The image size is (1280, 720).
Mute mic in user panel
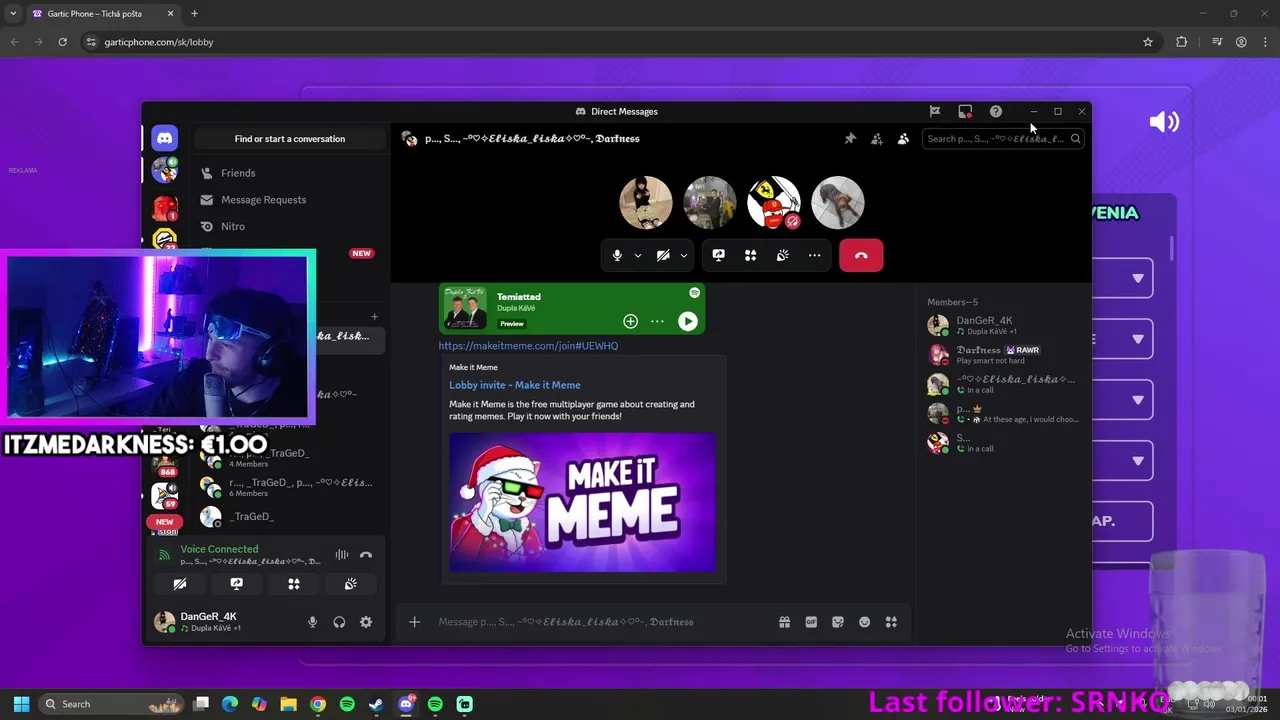[x=312, y=622]
